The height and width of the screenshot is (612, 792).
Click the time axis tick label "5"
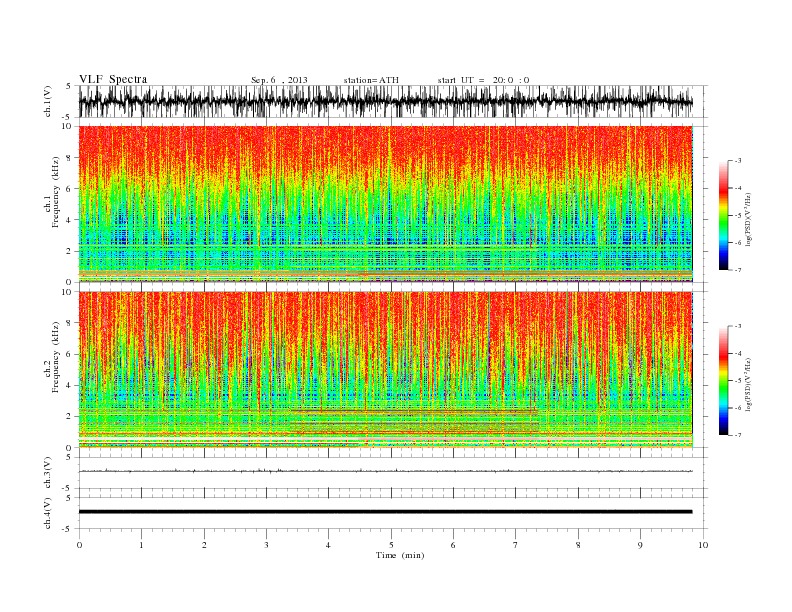point(391,545)
